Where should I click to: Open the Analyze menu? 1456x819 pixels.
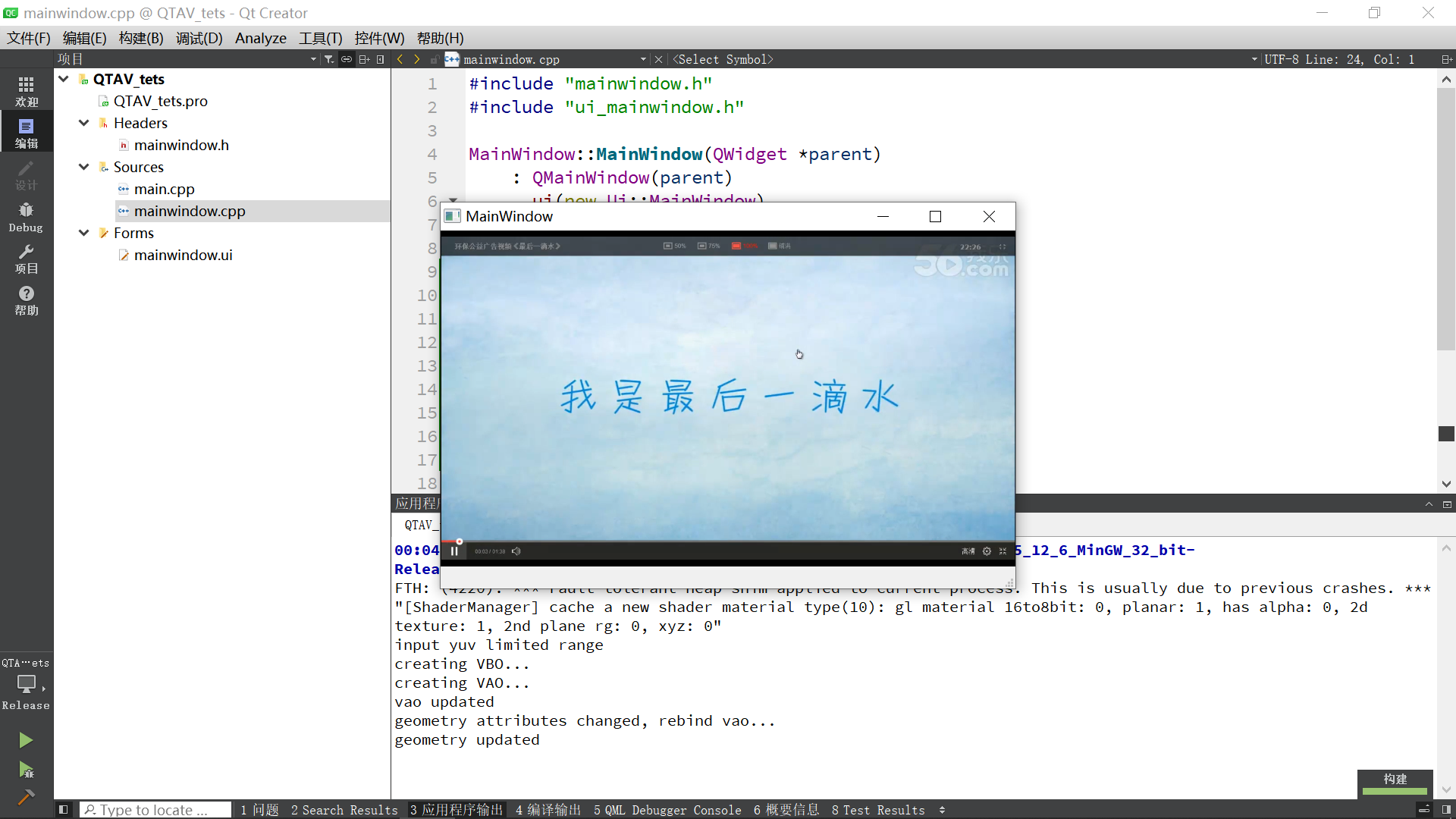click(260, 38)
